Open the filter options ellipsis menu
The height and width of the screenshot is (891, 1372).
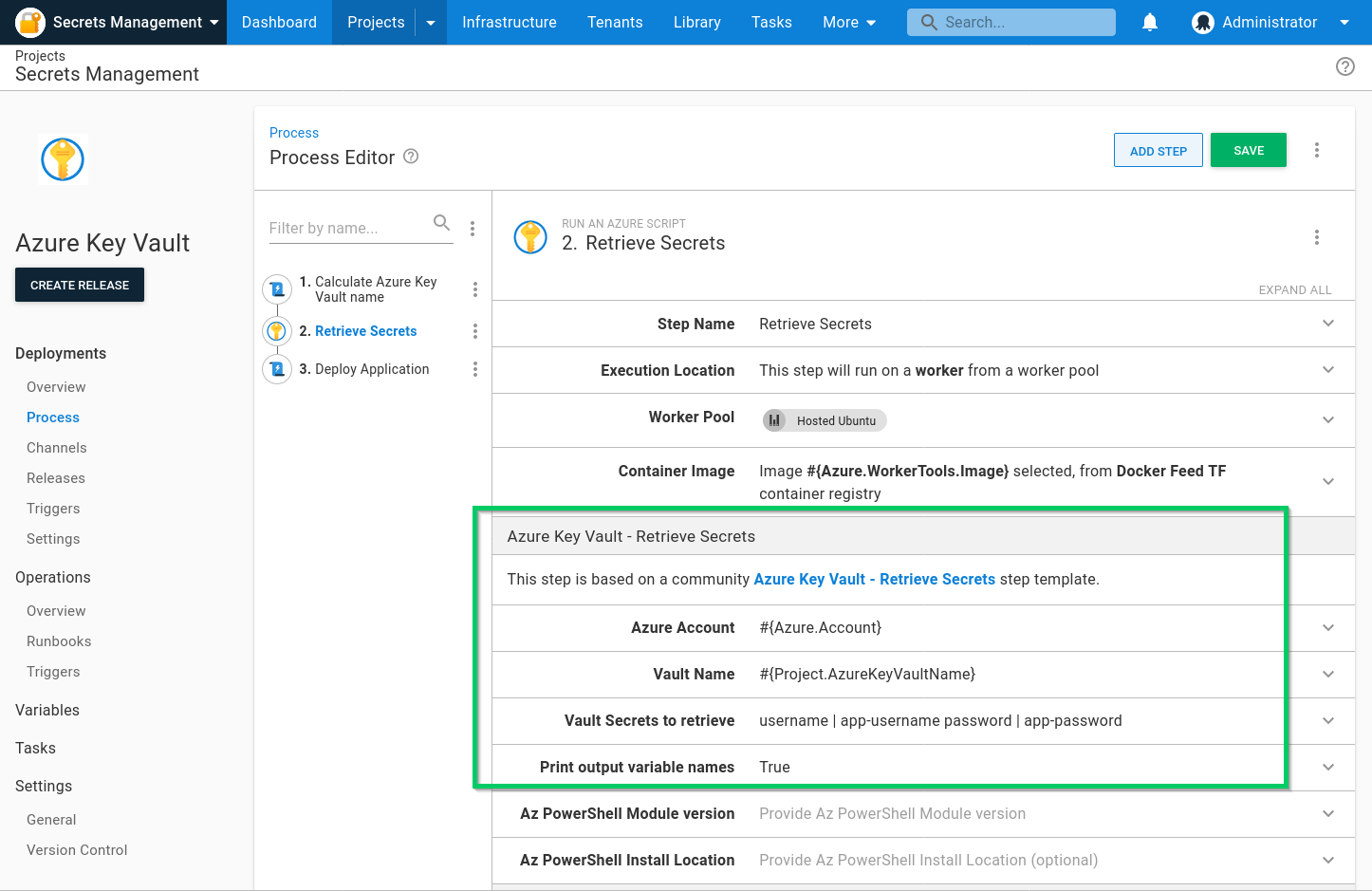pos(473,228)
